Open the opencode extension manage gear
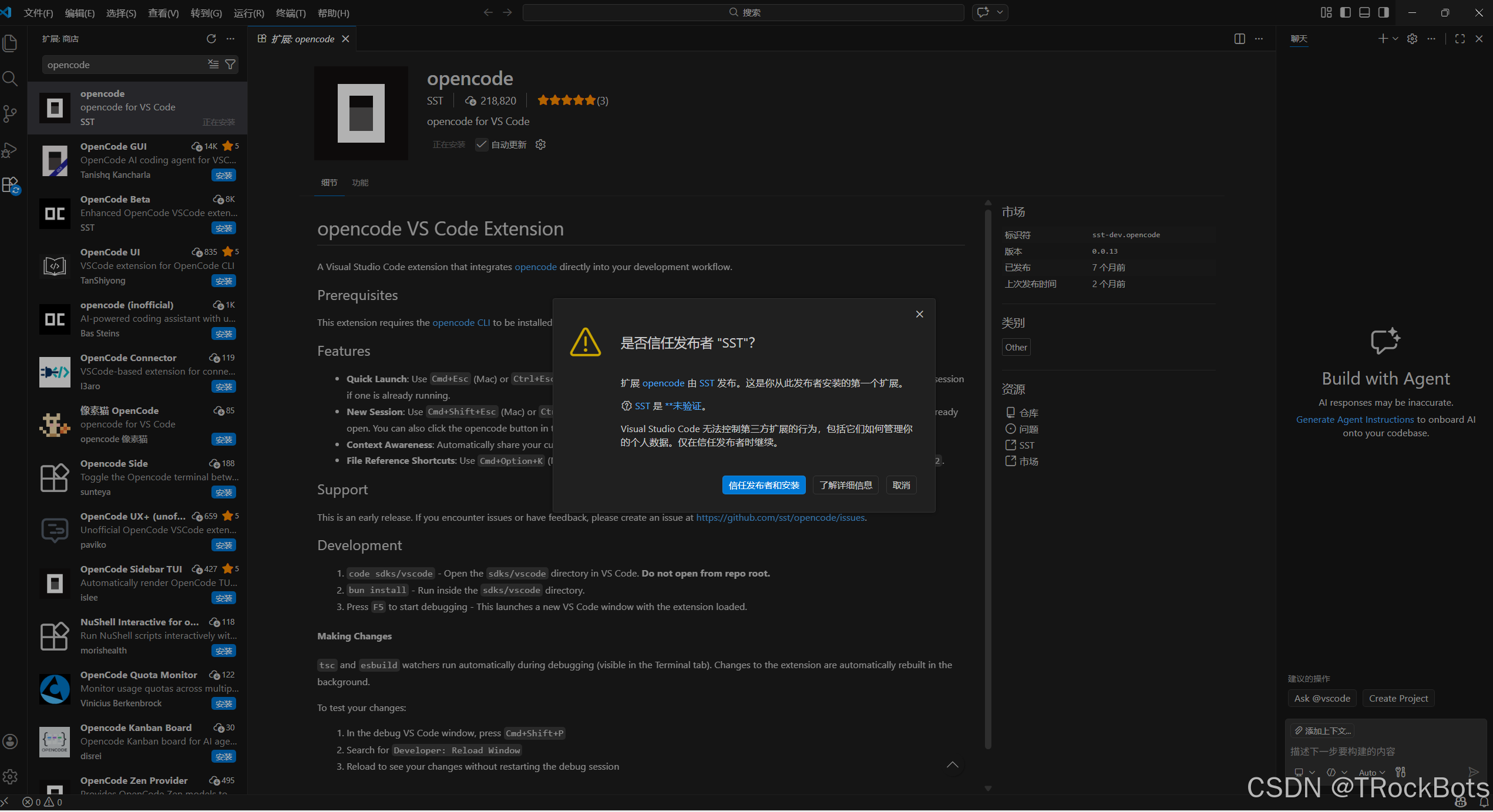The image size is (1493, 812). click(x=540, y=144)
